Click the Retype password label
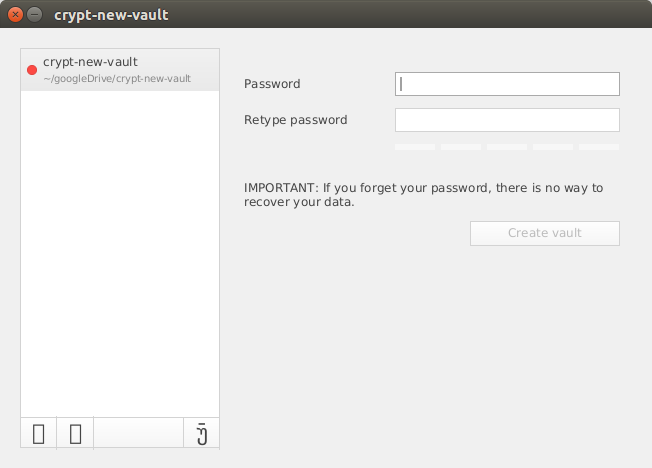The width and height of the screenshot is (652, 468). [296, 120]
